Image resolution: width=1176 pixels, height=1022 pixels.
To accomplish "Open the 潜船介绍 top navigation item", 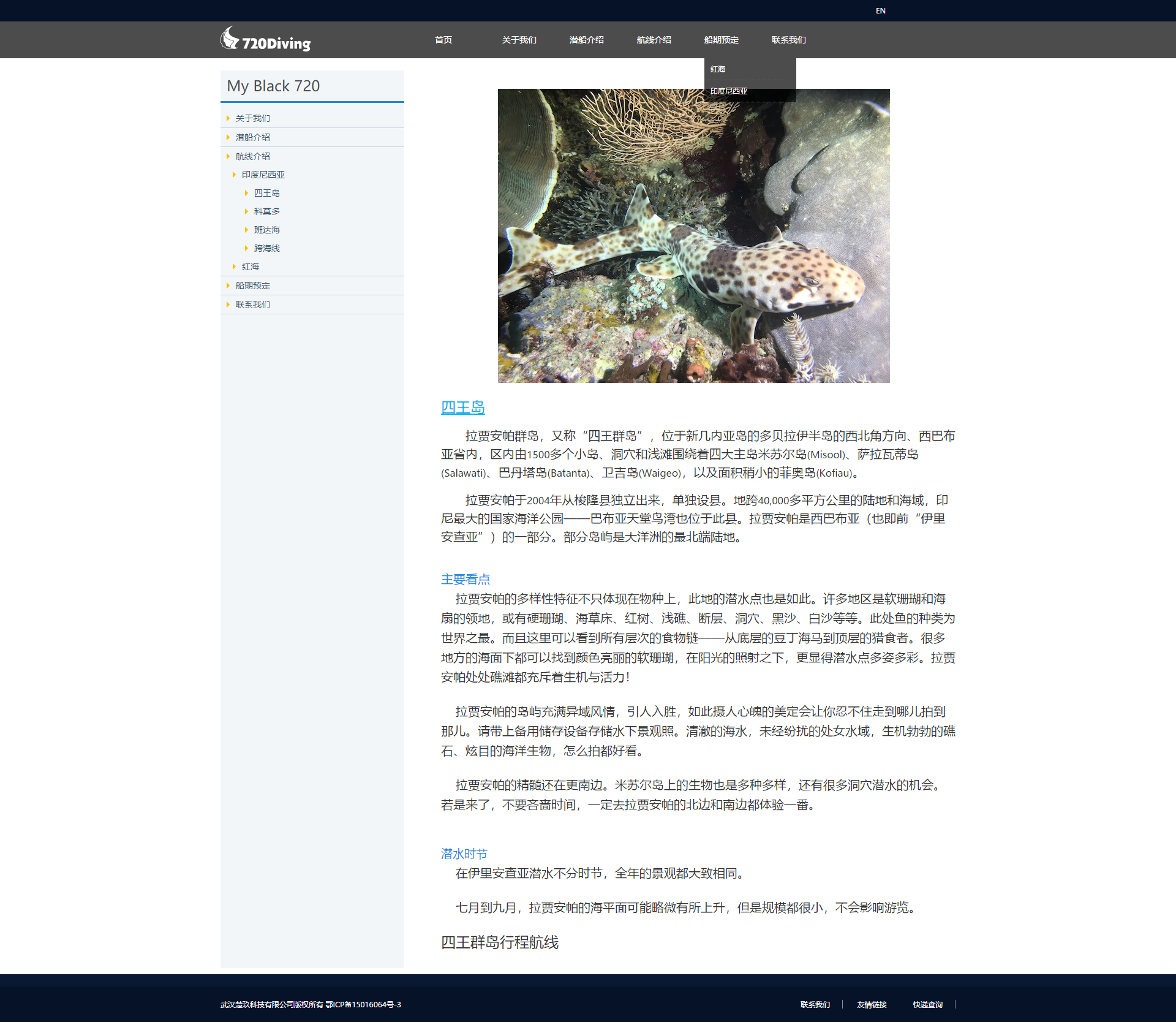I will pyautogui.click(x=586, y=40).
